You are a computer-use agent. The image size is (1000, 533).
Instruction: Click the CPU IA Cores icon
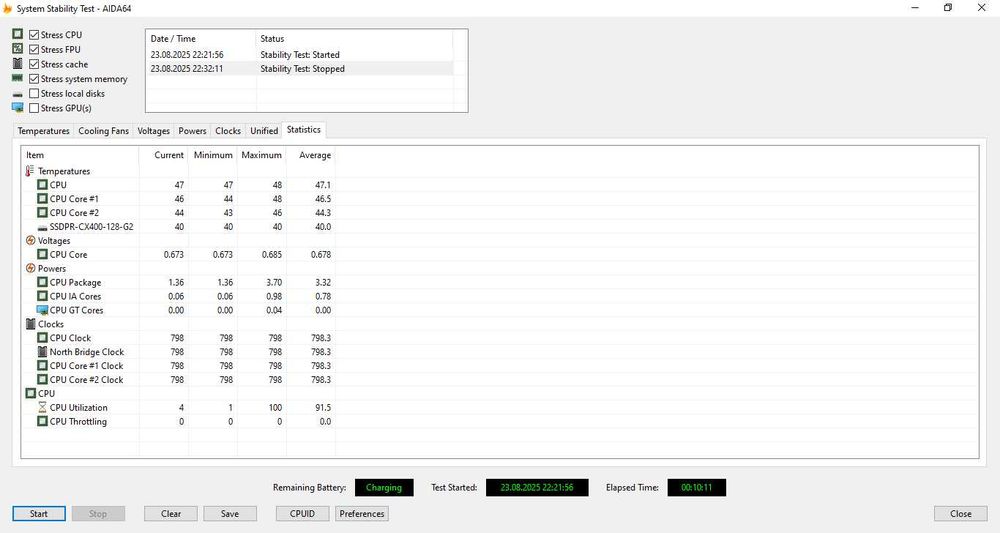pos(43,296)
